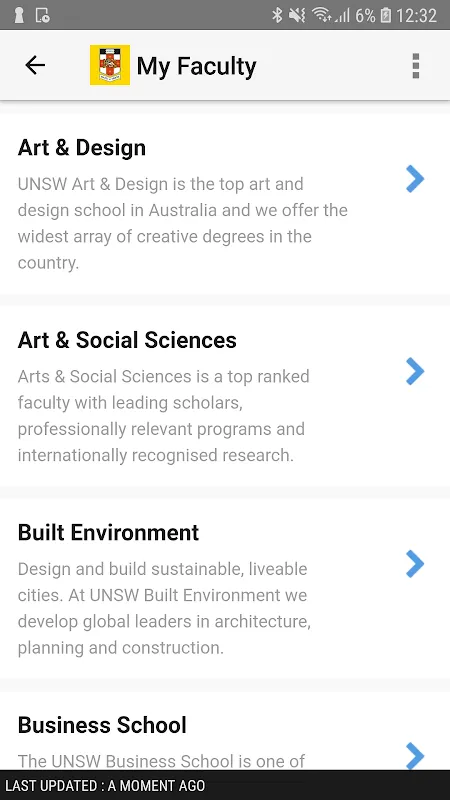Expand Art & Design with chevron
The width and height of the screenshot is (450, 800).
pos(415,179)
